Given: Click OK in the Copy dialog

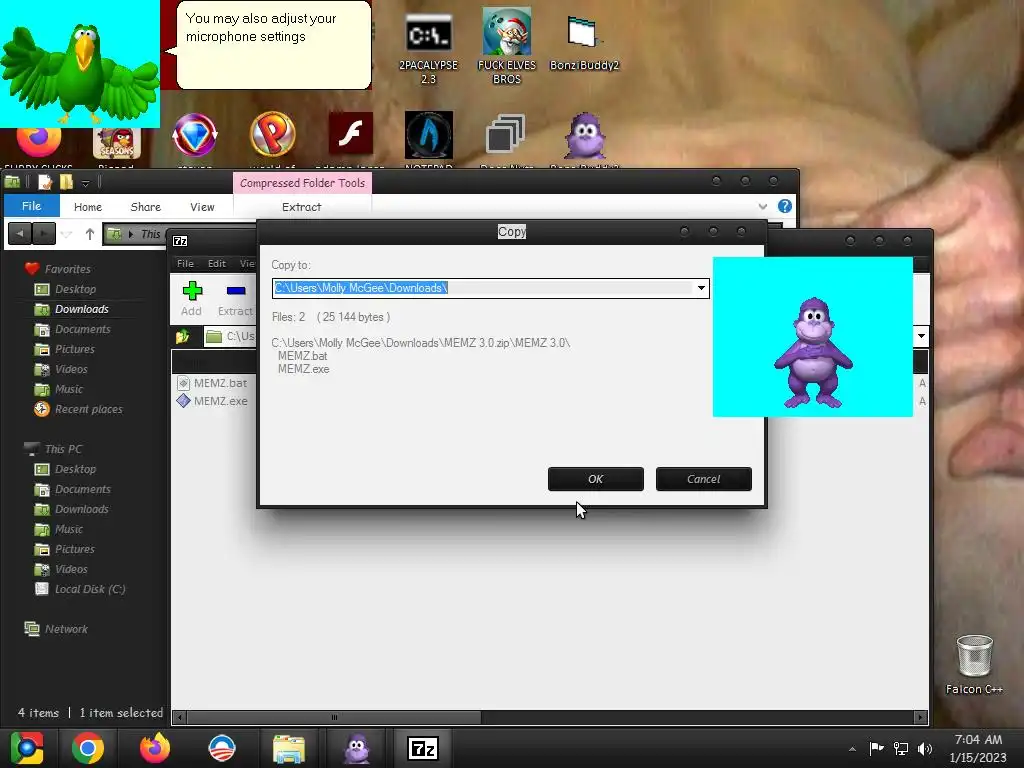Looking at the screenshot, I should coord(596,479).
